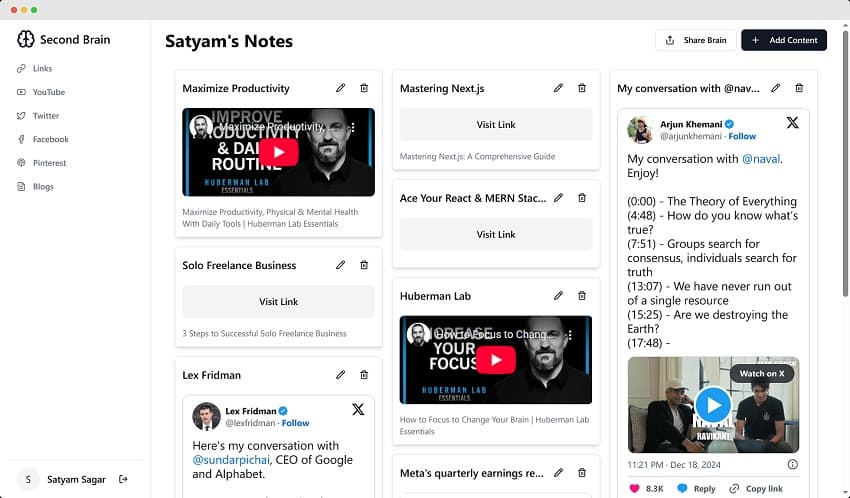The image size is (850, 498).
Task: Click the @lexfridman handle
Action: (250, 423)
